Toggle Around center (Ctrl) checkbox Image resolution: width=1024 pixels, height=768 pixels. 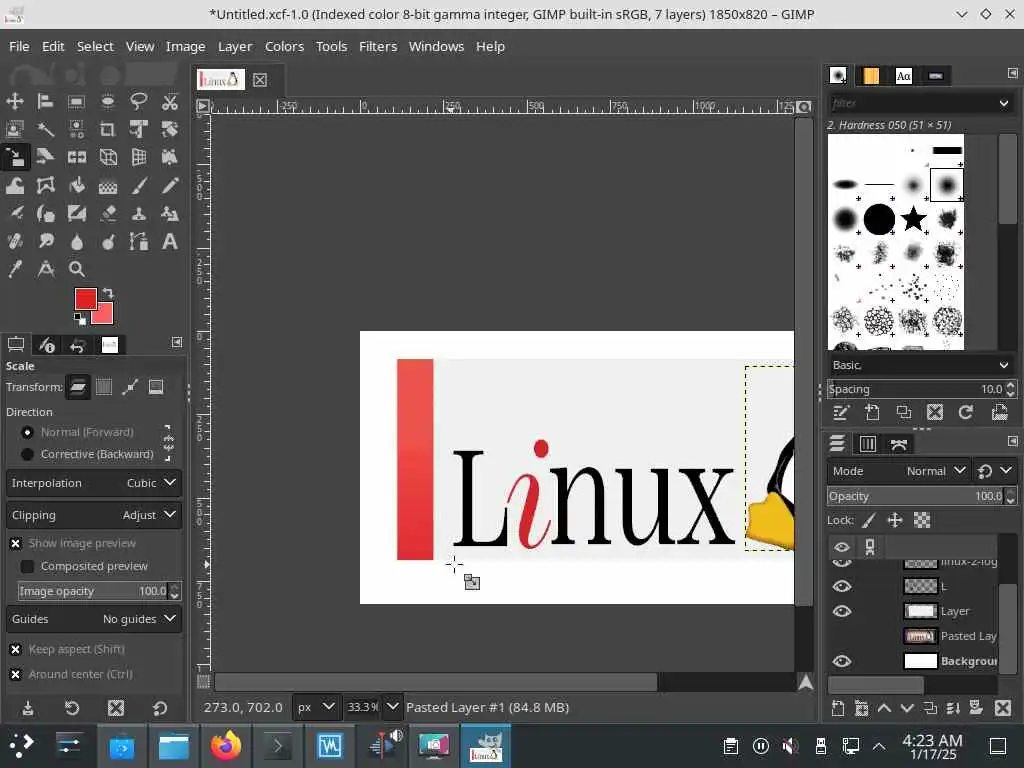[x=16, y=675]
